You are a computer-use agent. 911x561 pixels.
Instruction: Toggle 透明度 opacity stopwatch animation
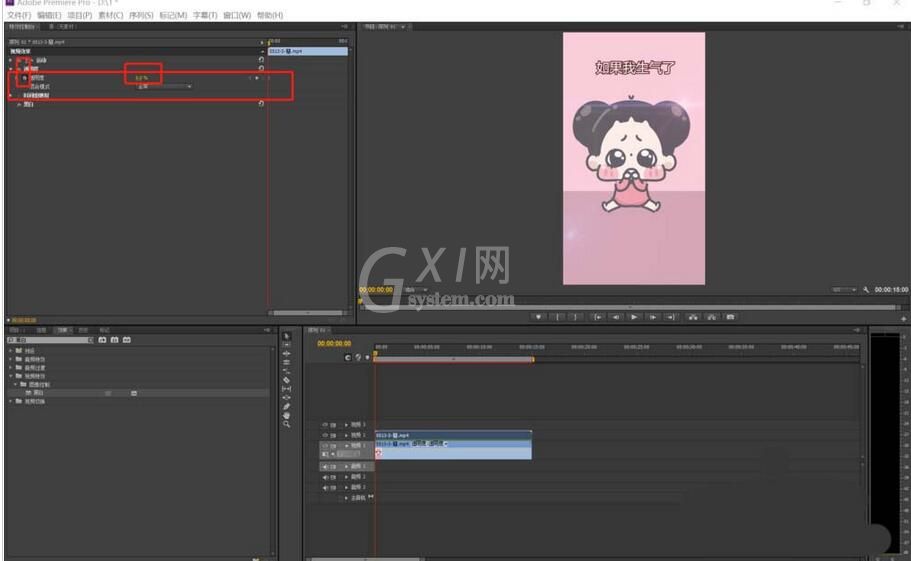[24, 78]
